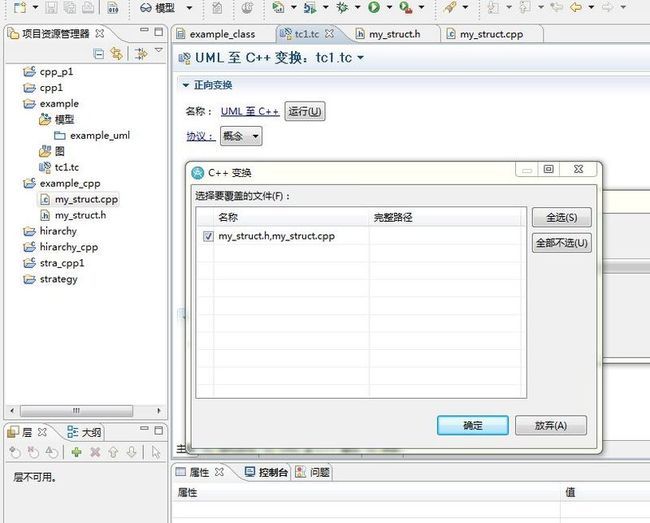Switch to the example_class editor tab
This screenshot has width=650, height=523.
click(222, 34)
